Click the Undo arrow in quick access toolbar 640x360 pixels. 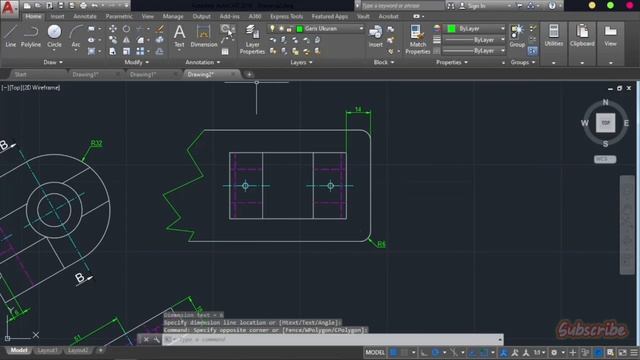coord(95,6)
